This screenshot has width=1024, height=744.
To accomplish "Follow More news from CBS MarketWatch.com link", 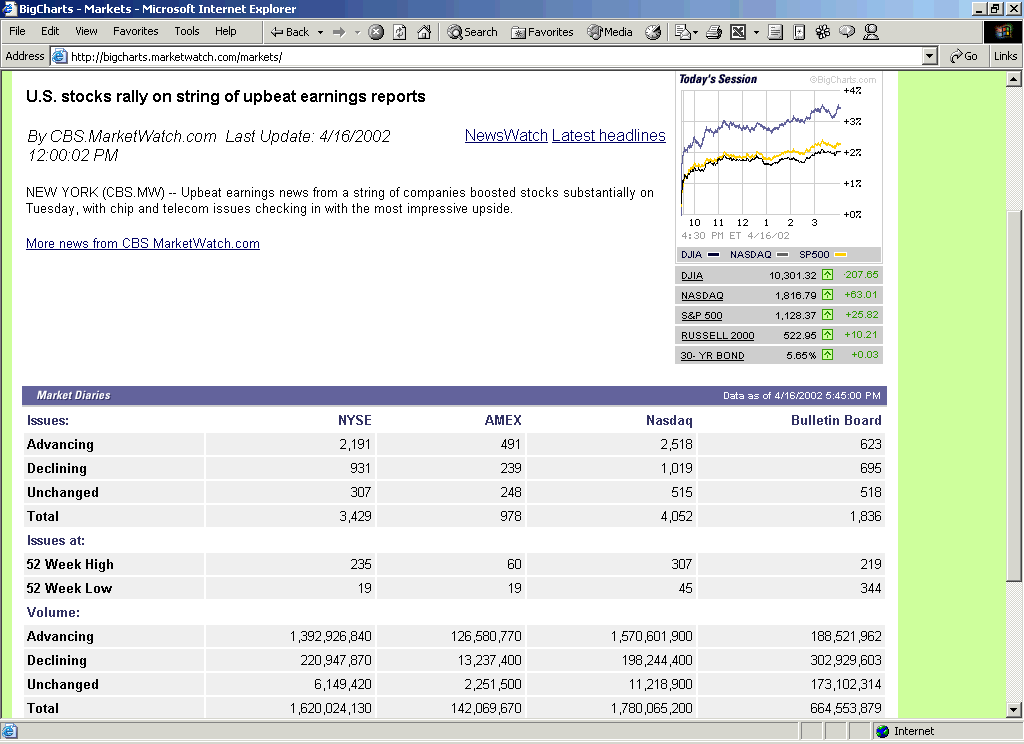I will point(143,243).
